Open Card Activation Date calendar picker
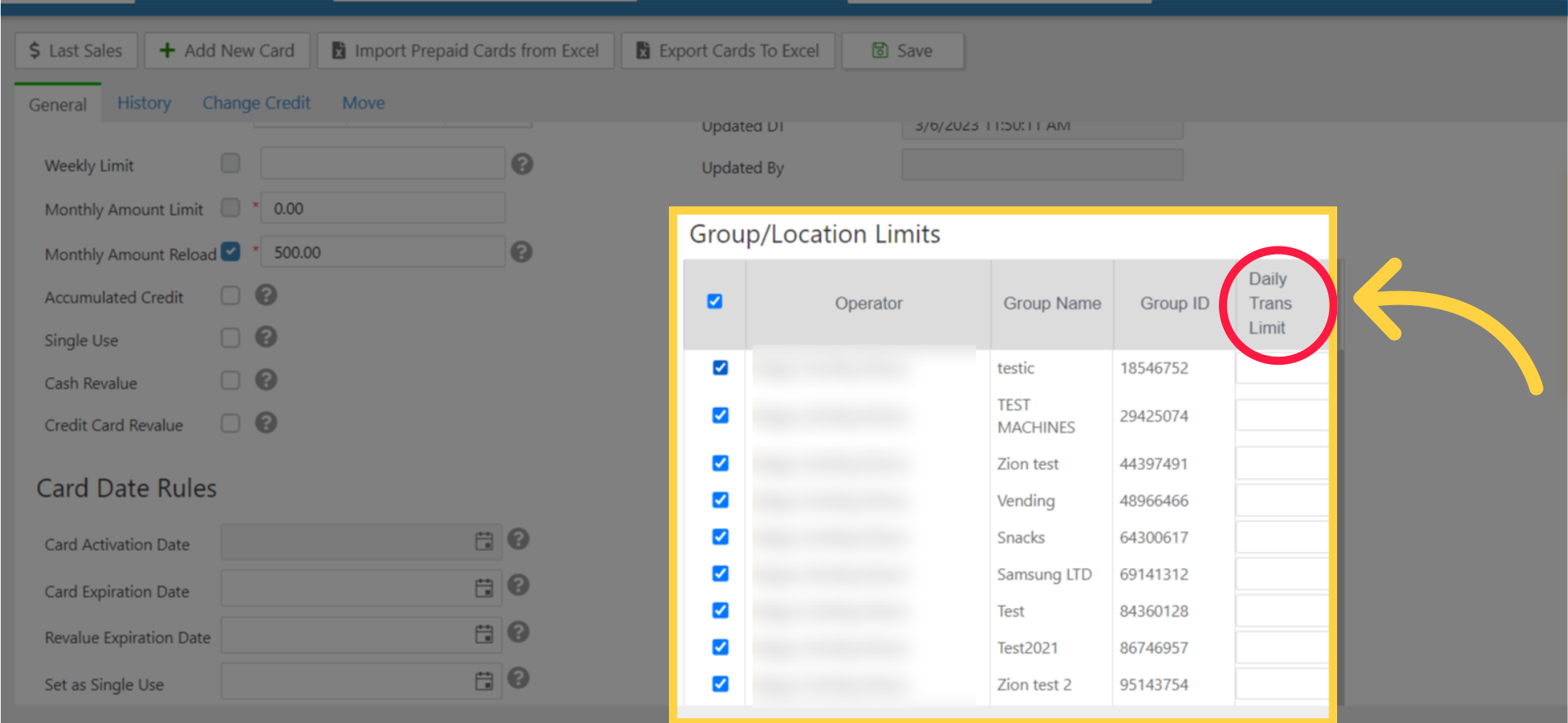Image resolution: width=1568 pixels, height=723 pixels. [x=484, y=541]
